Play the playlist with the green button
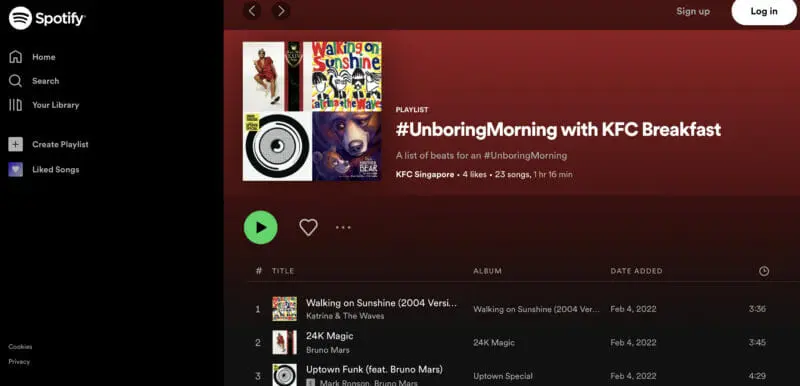The image size is (800, 386). [x=261, y=227]
